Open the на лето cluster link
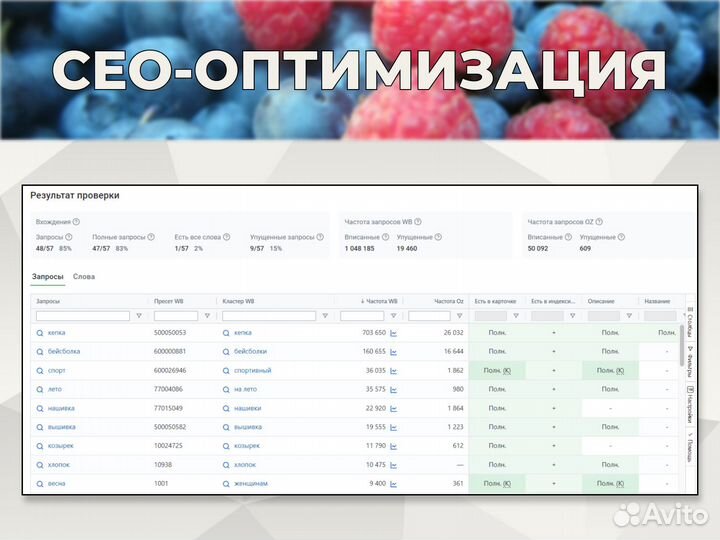 (246, 389)
